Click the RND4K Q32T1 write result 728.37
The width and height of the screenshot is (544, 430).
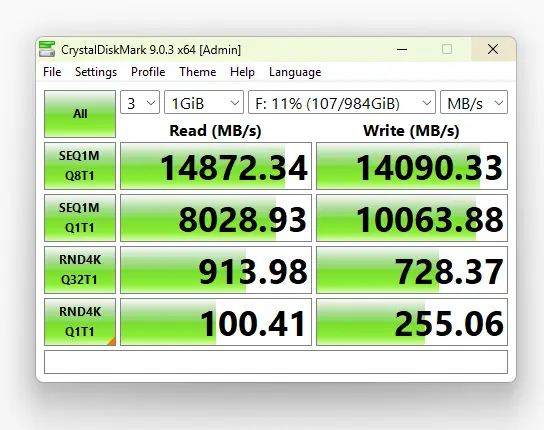click(x=412, y=270)
